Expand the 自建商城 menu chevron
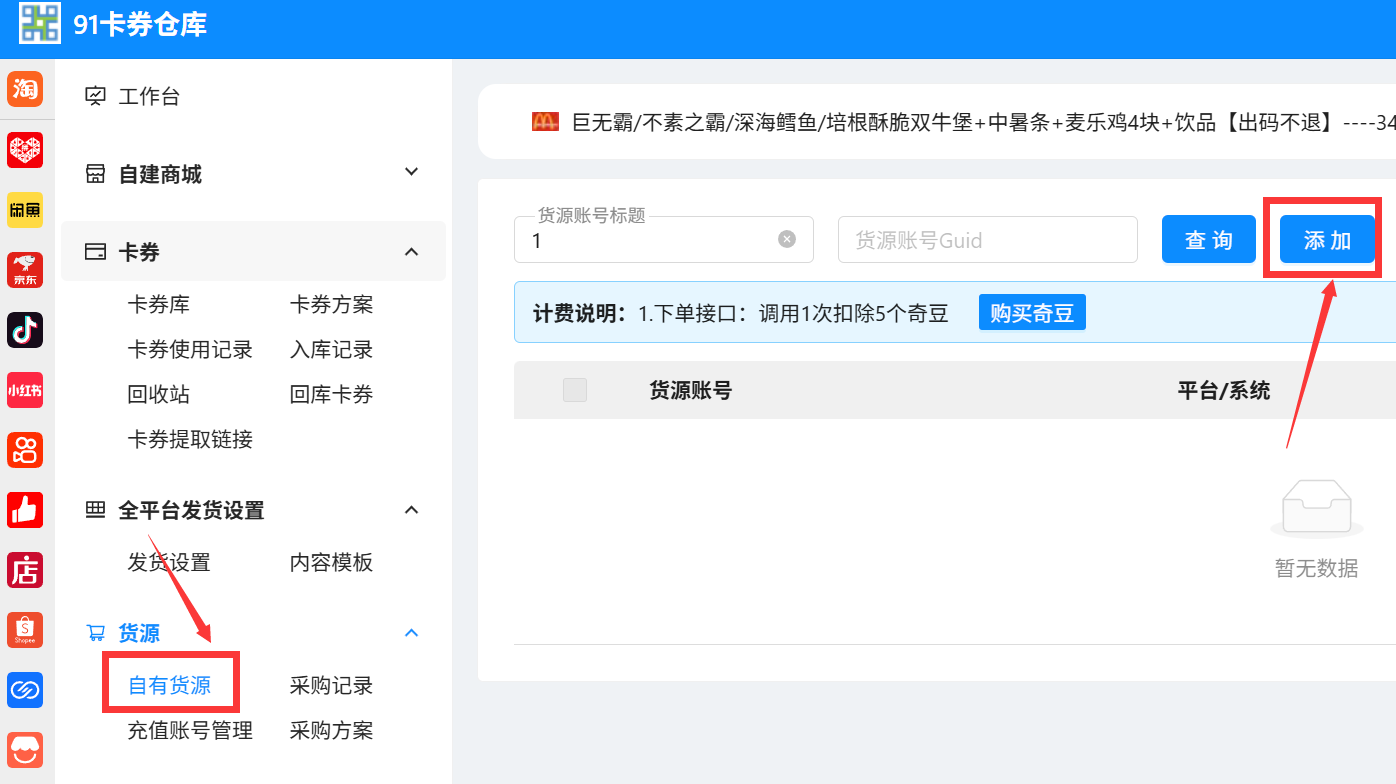The image size is (1396, 784). [411, 172]
